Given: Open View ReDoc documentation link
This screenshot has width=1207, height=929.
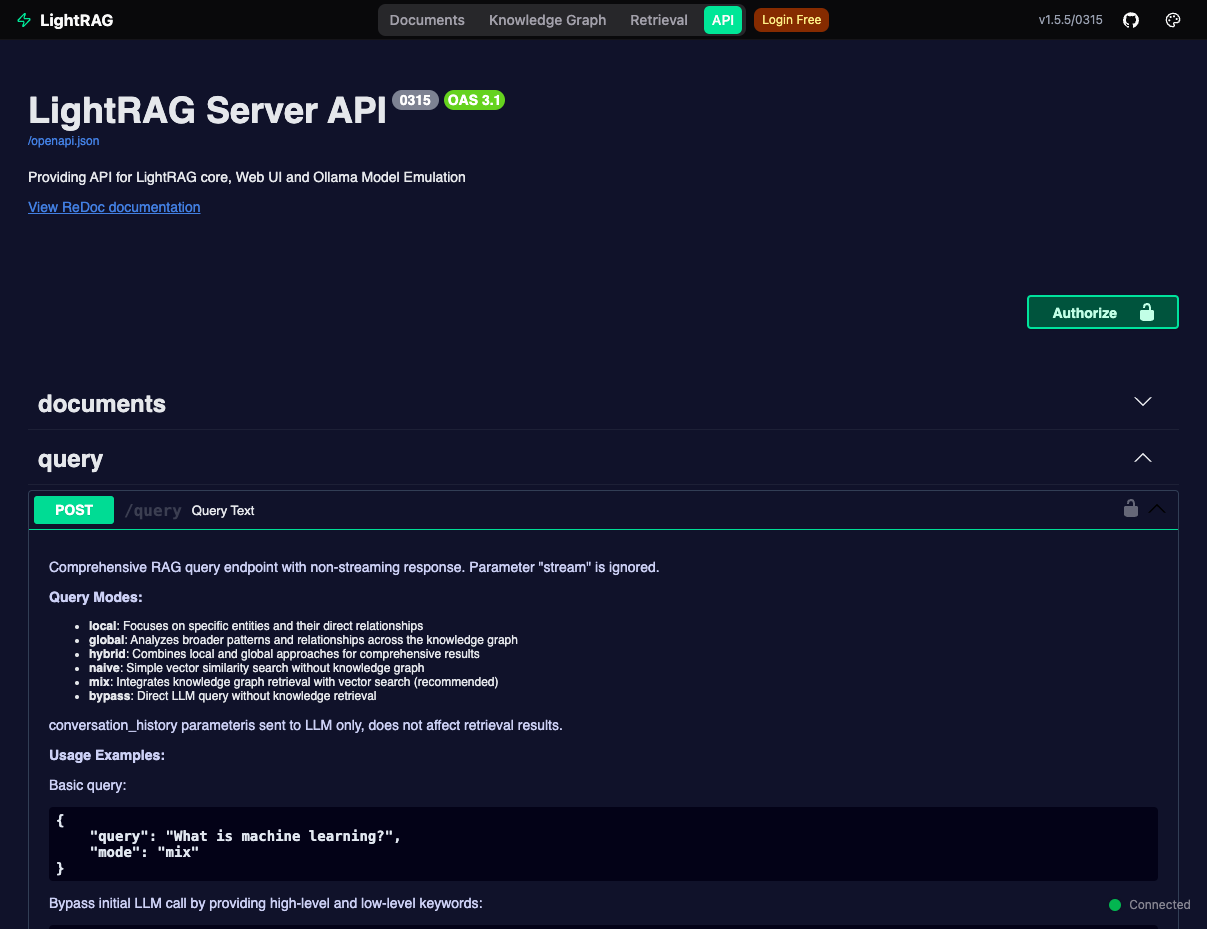Looking at the screenshot, I should (x=114, y=207).
